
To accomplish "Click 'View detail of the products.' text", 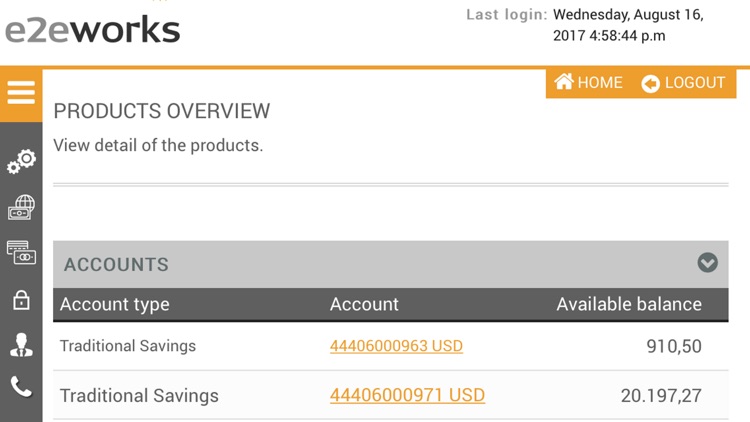I will coord(158,145).
